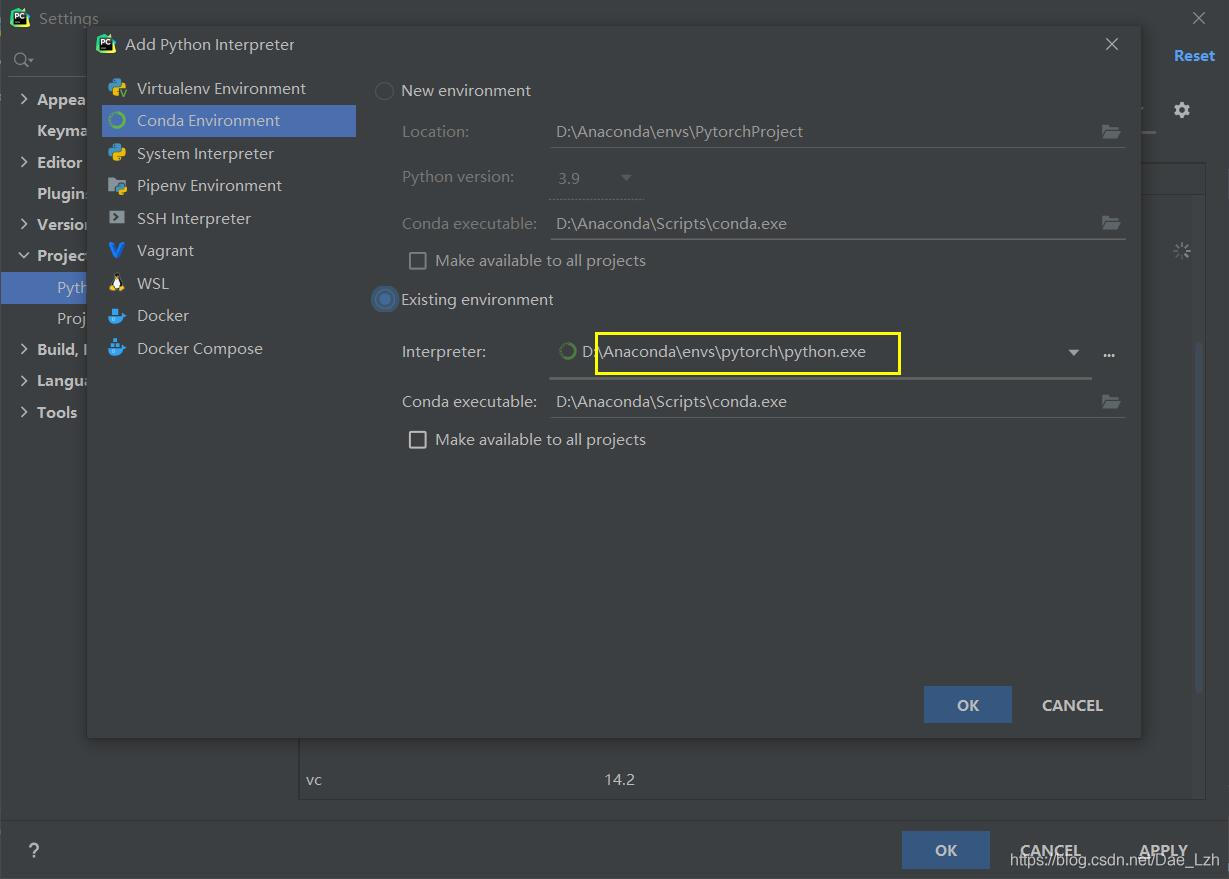Image resolution: width=1229 pixels, height=879 pixels.
Task: Open settings gear icon in interpreter panel
Action: 1182,110
